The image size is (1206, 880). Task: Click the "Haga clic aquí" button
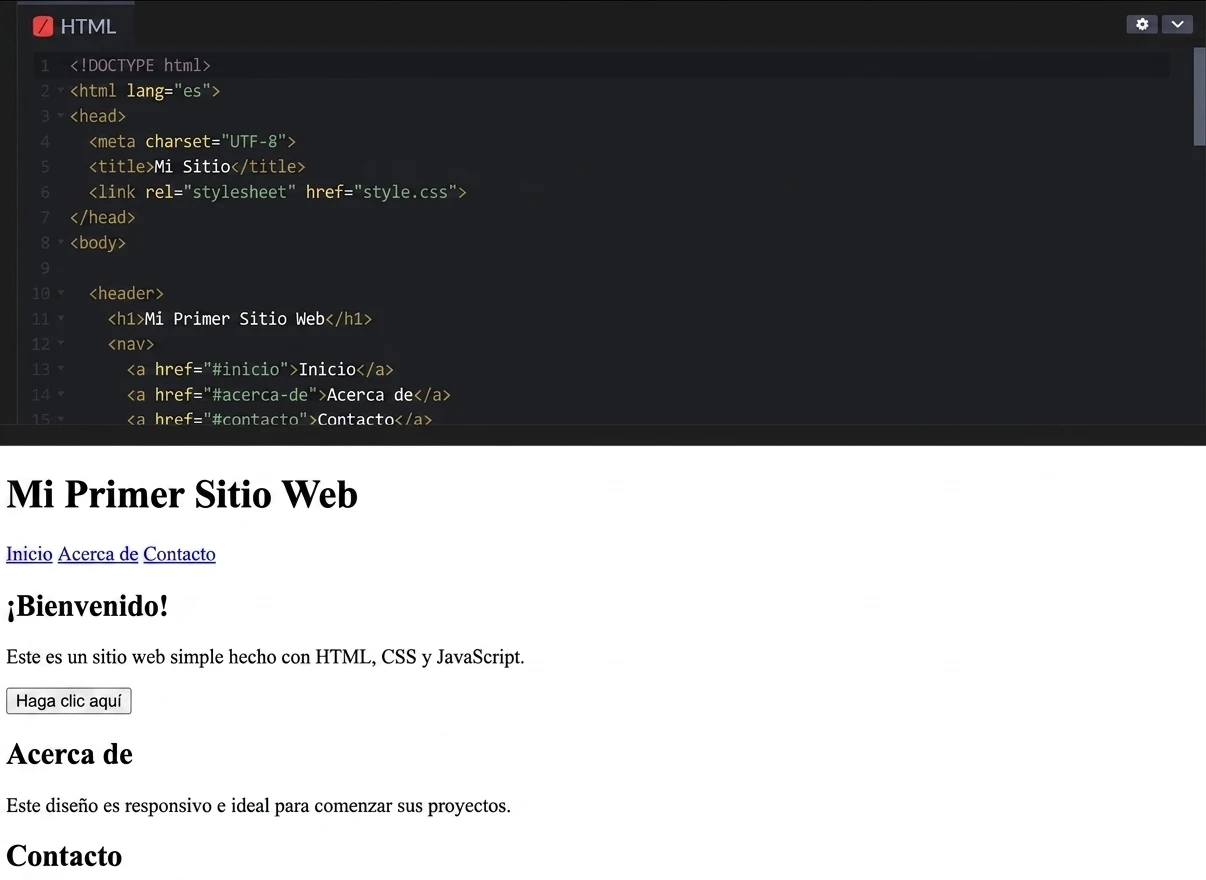point(68,701)
